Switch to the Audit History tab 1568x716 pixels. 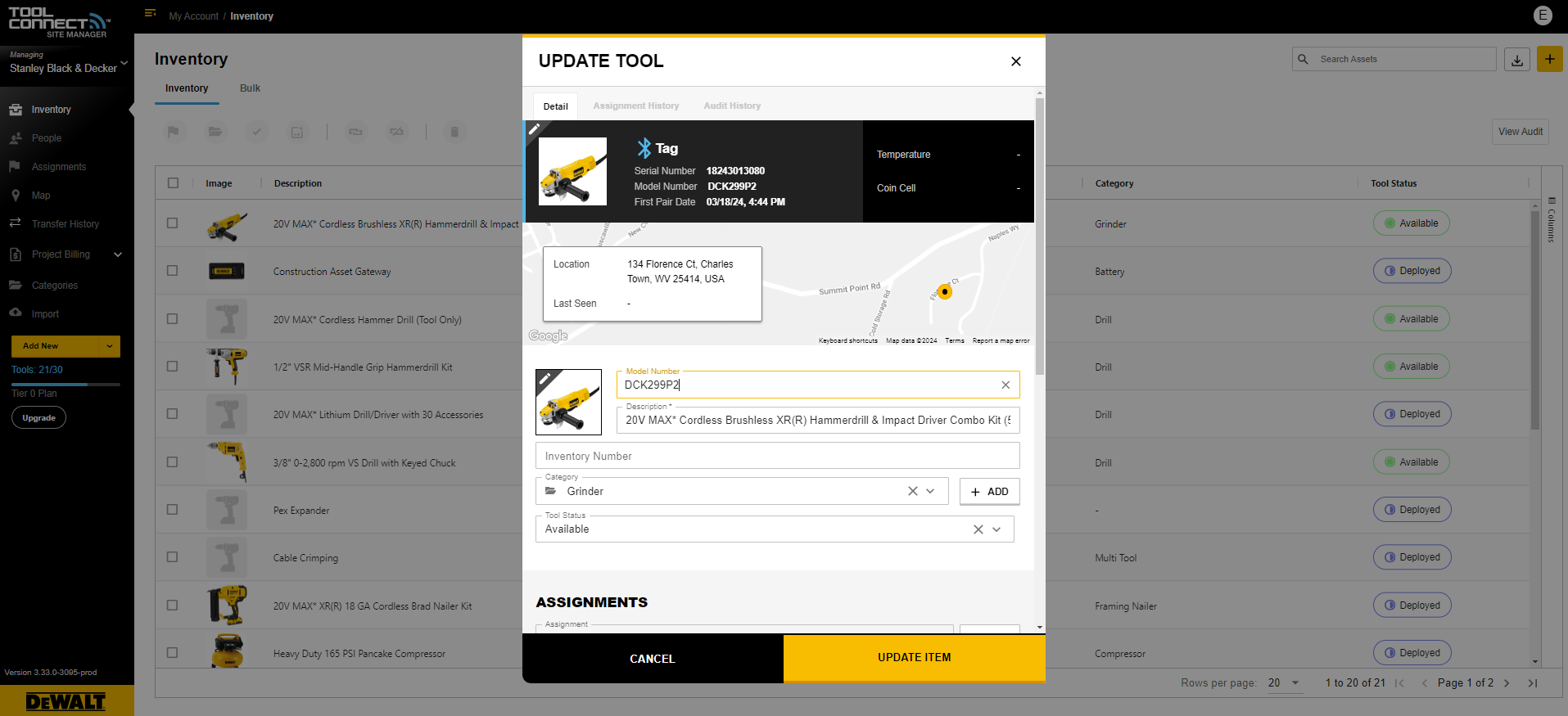coord(732,106)
